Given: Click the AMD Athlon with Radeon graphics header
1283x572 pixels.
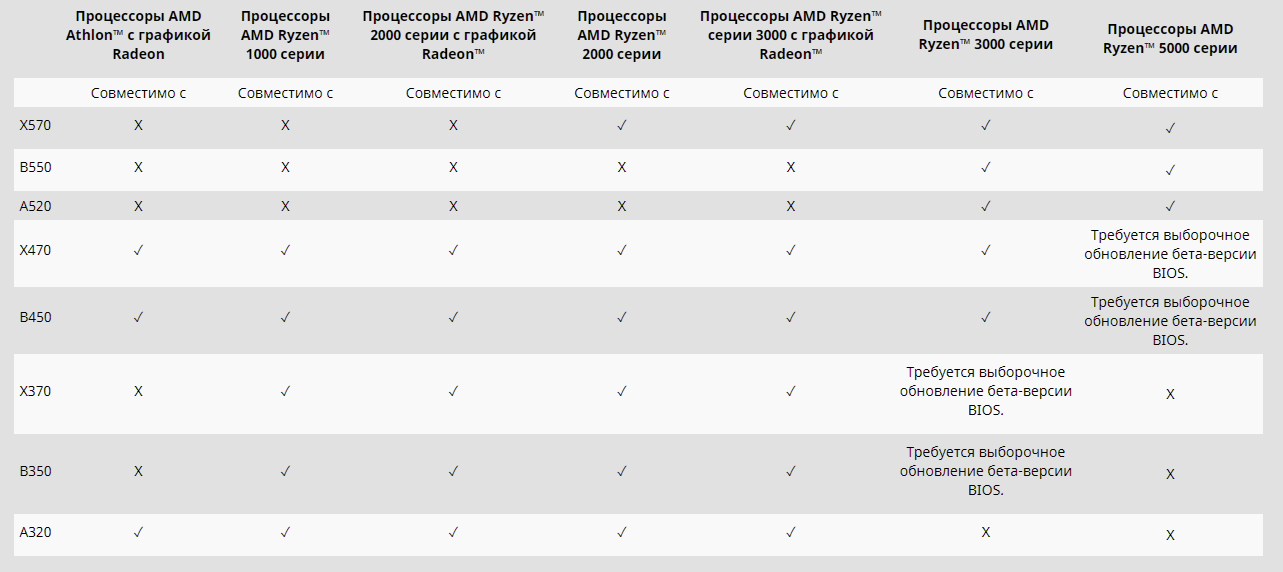Looking at the screenshot, I should coord(138,35).
